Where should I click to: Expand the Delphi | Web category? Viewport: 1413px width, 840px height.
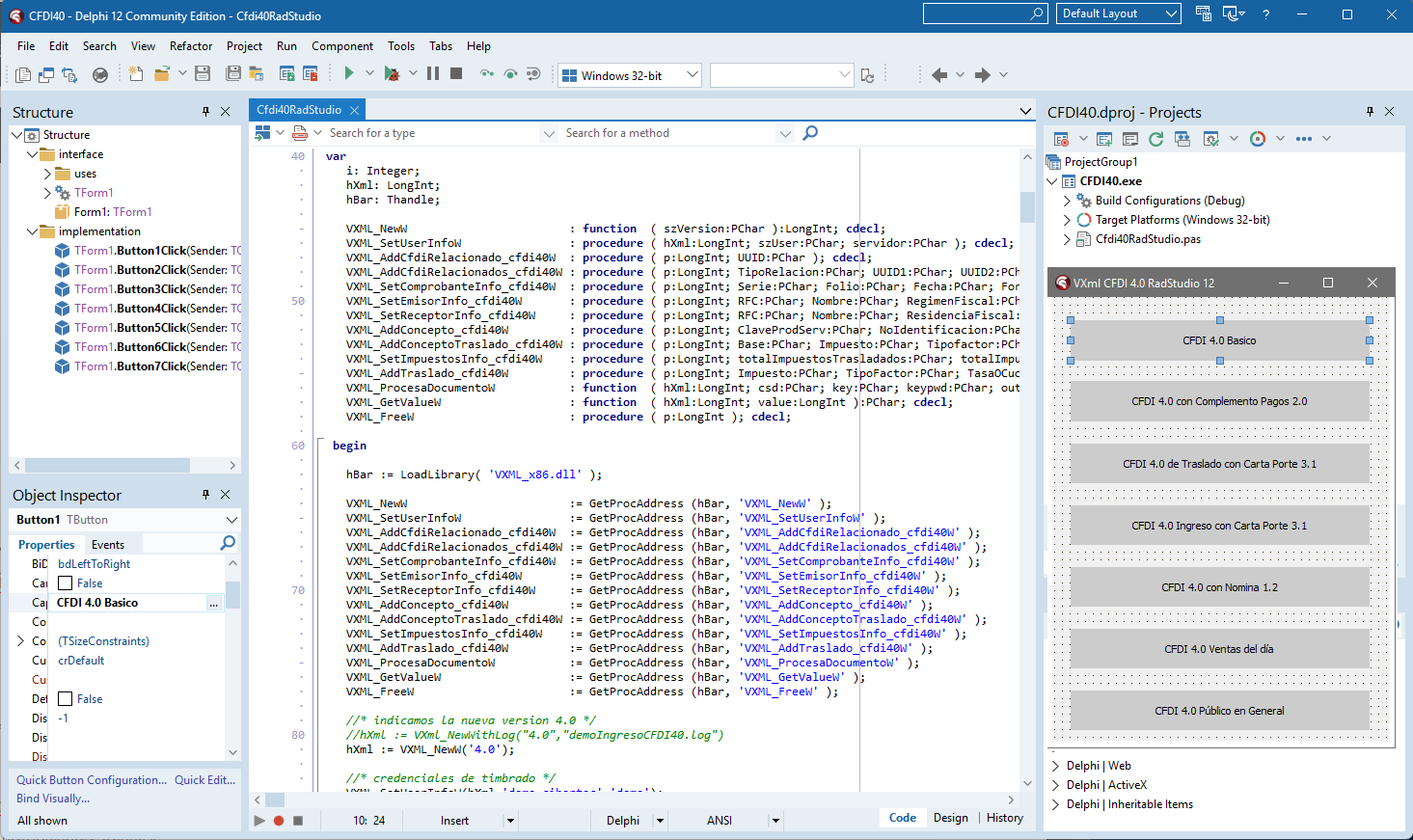click(1055, 766)
